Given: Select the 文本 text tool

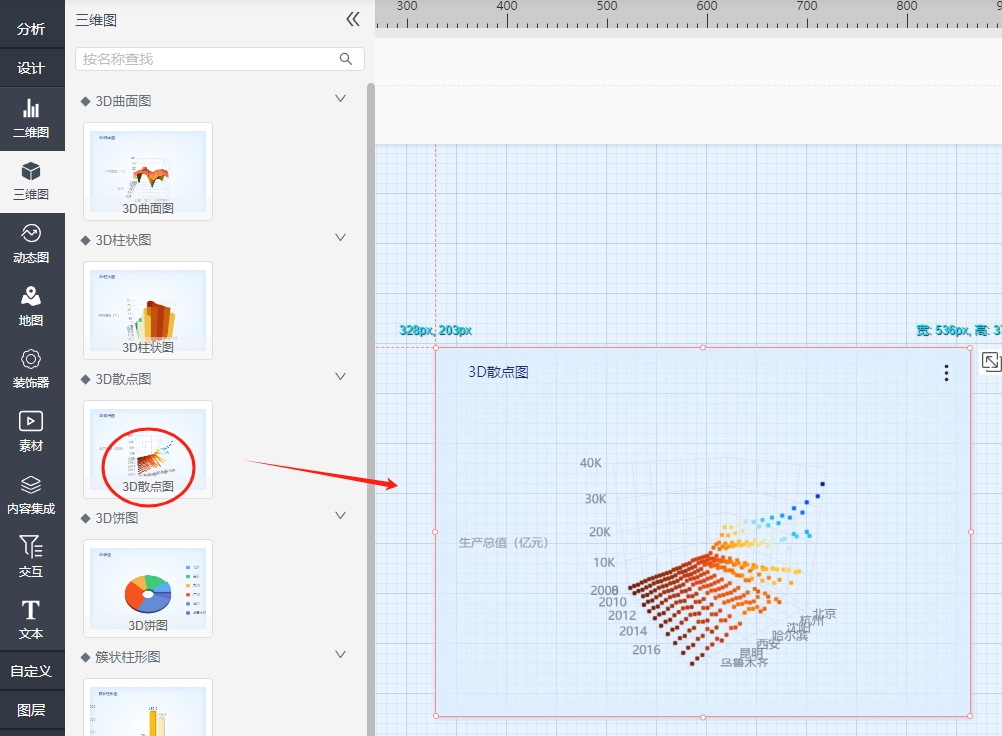Looking at the screenshot, I should click(x=31, y=620).
